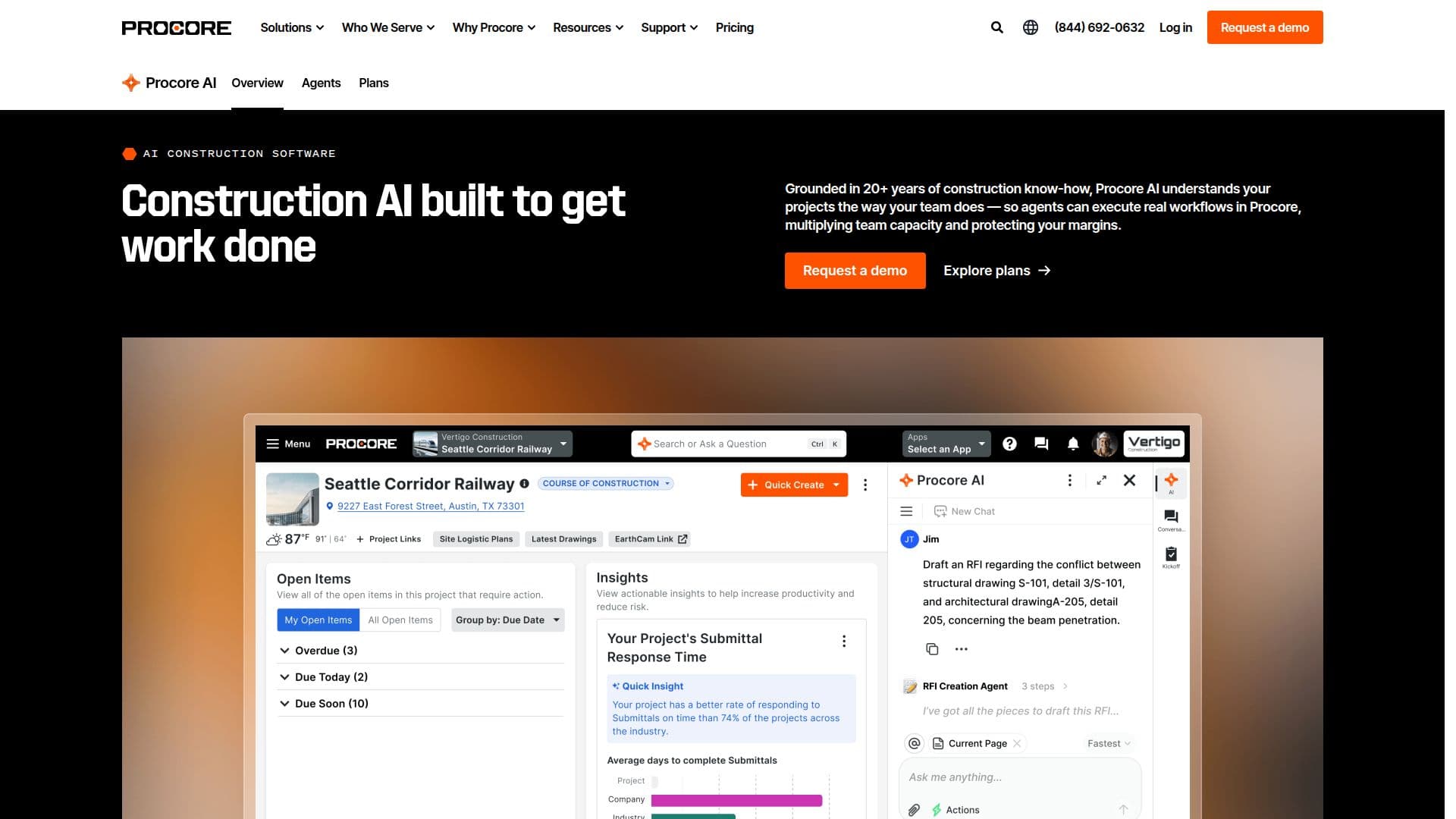Open the Site Logistic Plans link
Viewport: 1456px width, 819px height.
476,539
